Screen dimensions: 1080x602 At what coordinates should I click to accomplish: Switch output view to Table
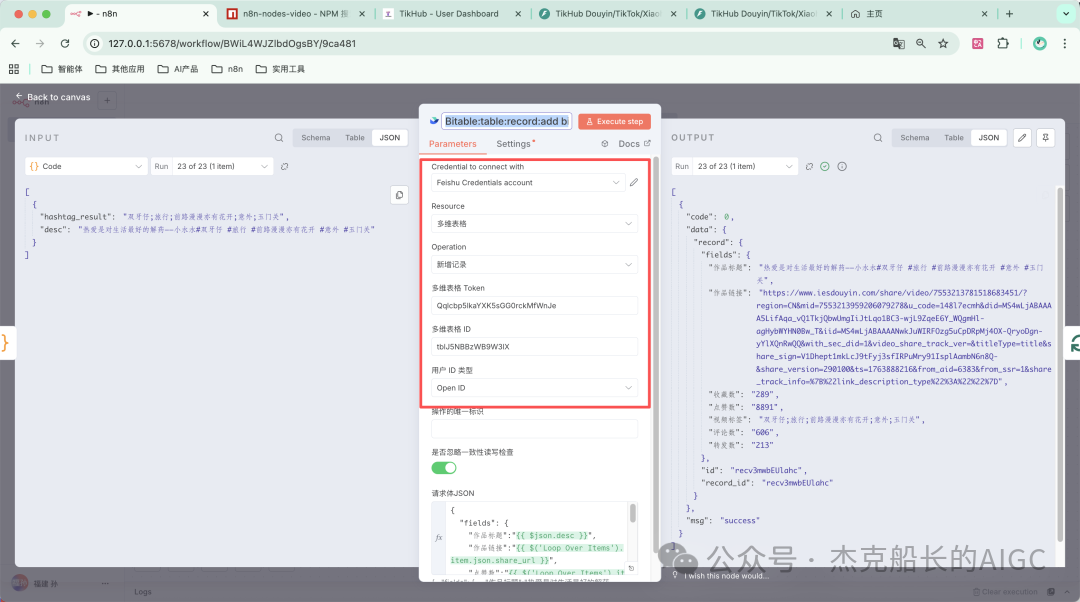tap(954, 138)
